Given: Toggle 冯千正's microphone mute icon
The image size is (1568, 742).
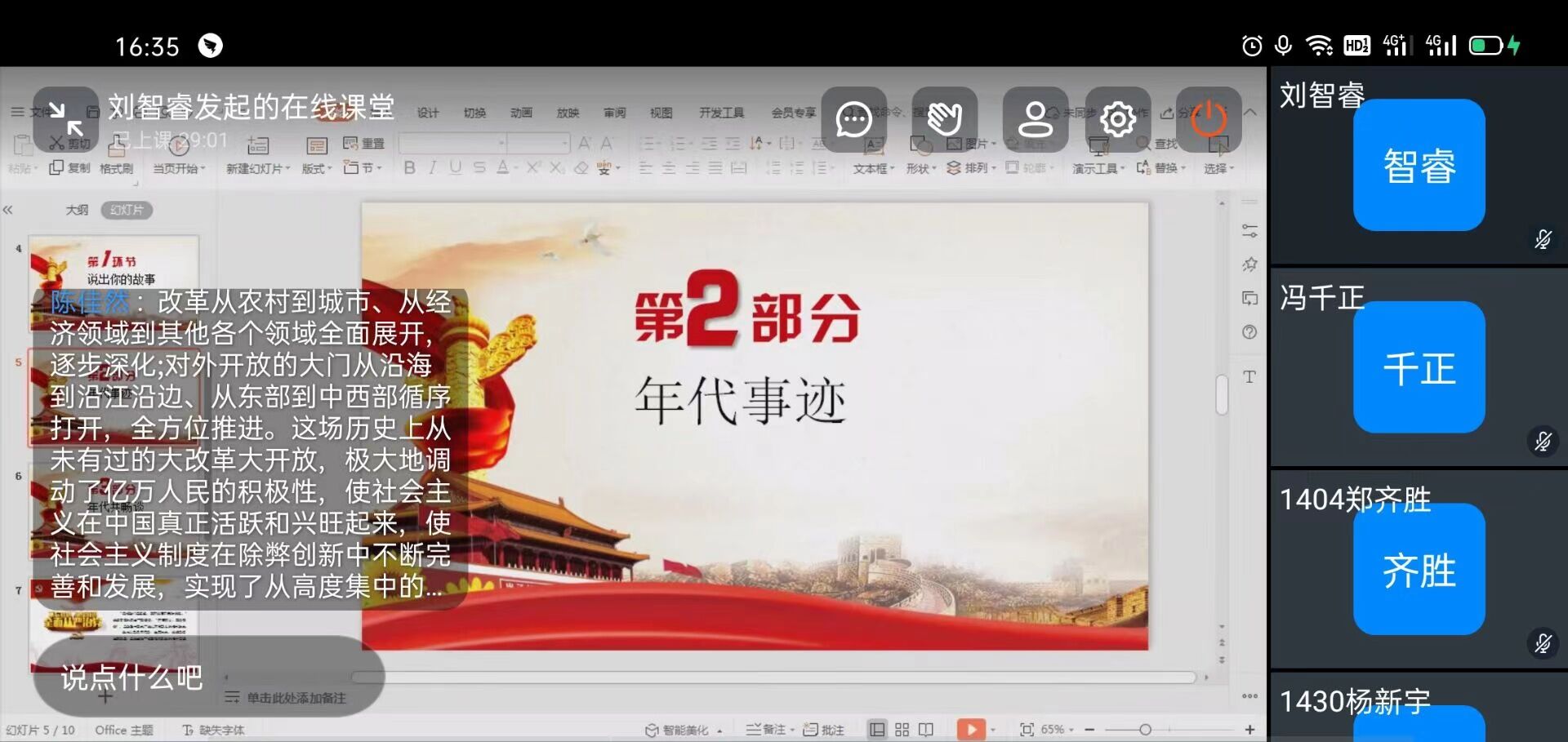Looking at the screenshot, I should point(1543,442).
